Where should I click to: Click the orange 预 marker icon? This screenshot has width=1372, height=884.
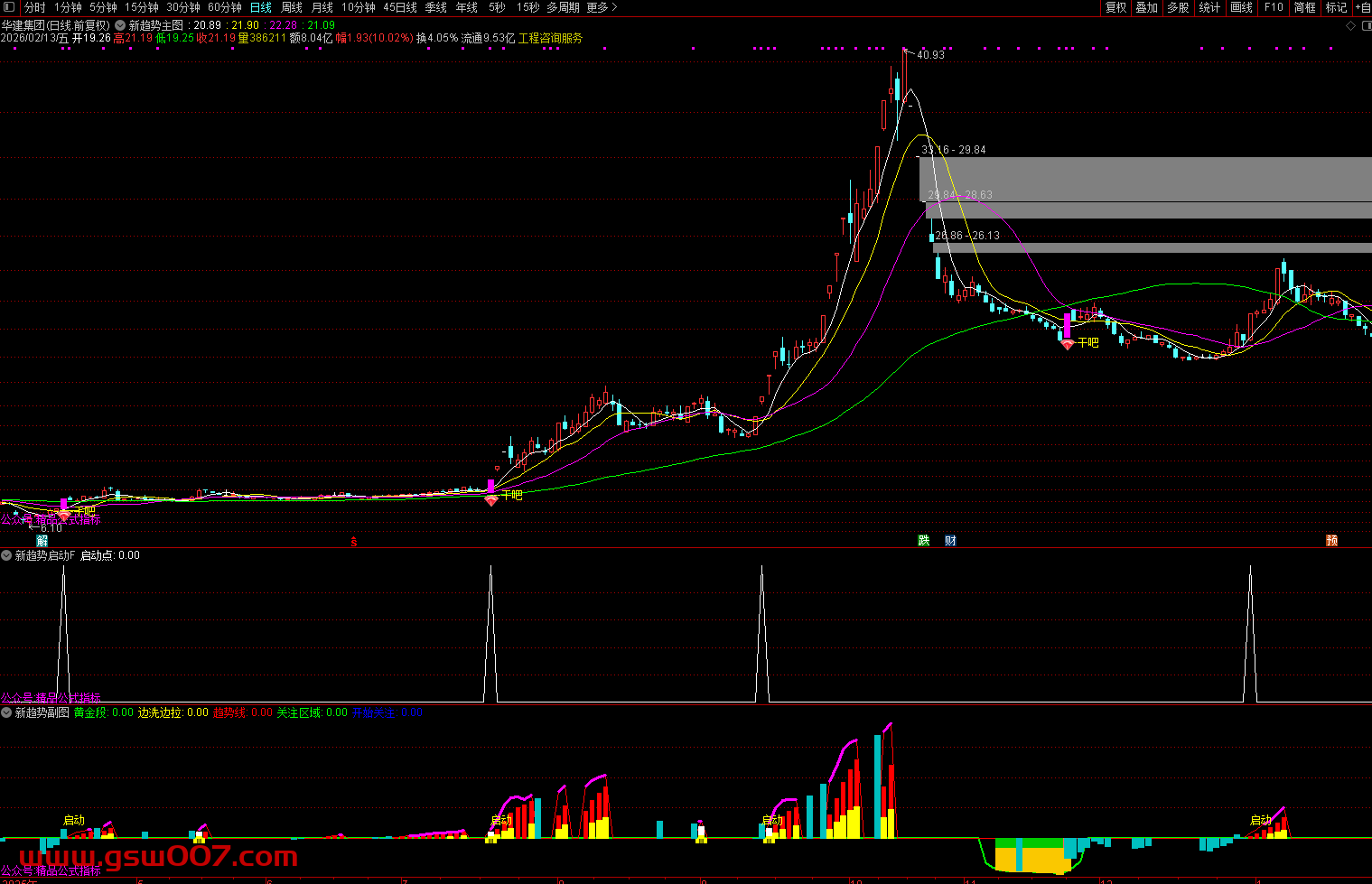[x=1331, y=541]
